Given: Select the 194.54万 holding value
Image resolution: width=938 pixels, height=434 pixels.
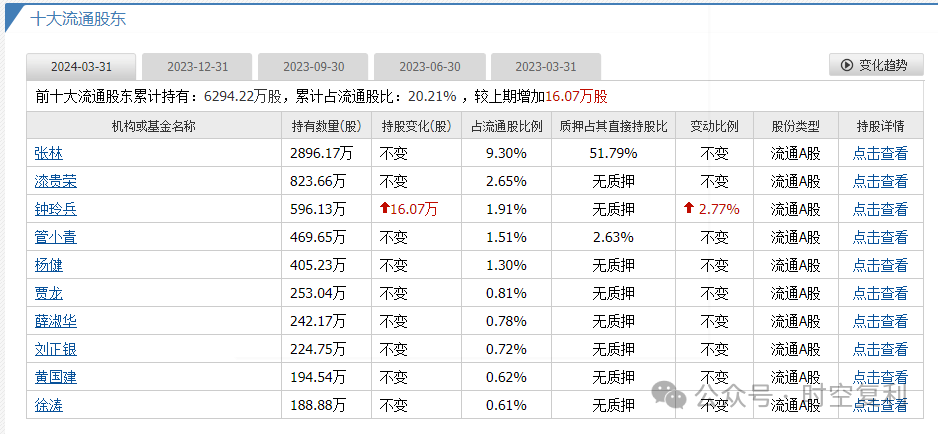Looking at the screenshot, I should coord(318,377).
